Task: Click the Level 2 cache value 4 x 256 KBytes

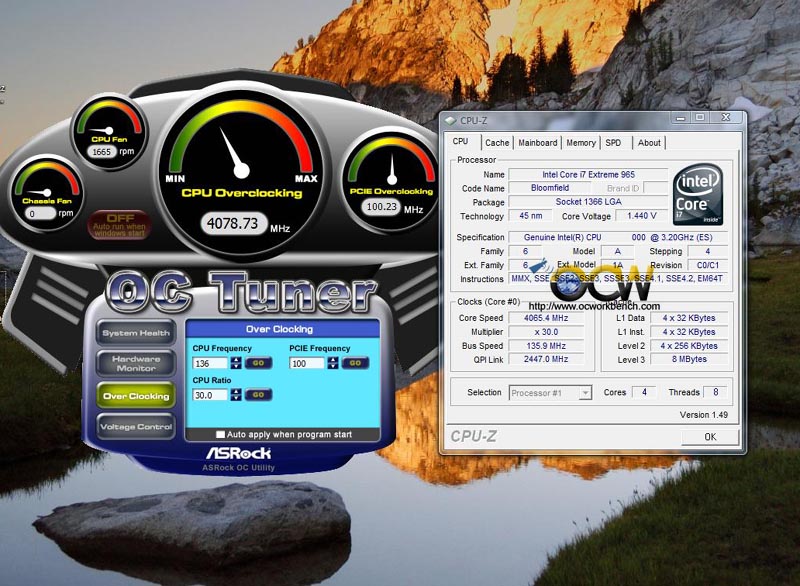Action: 689,345
